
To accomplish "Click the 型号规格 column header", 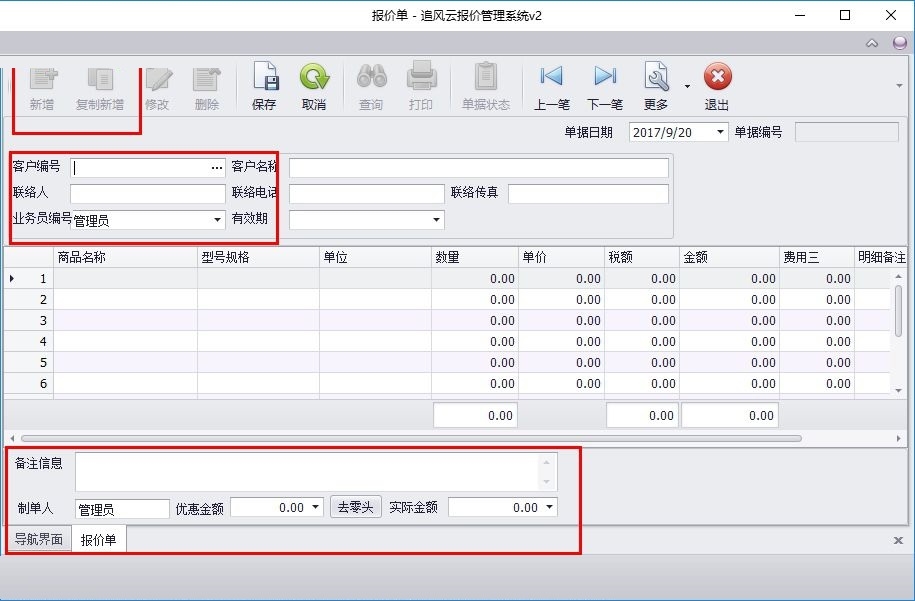I will pos(259,257).
